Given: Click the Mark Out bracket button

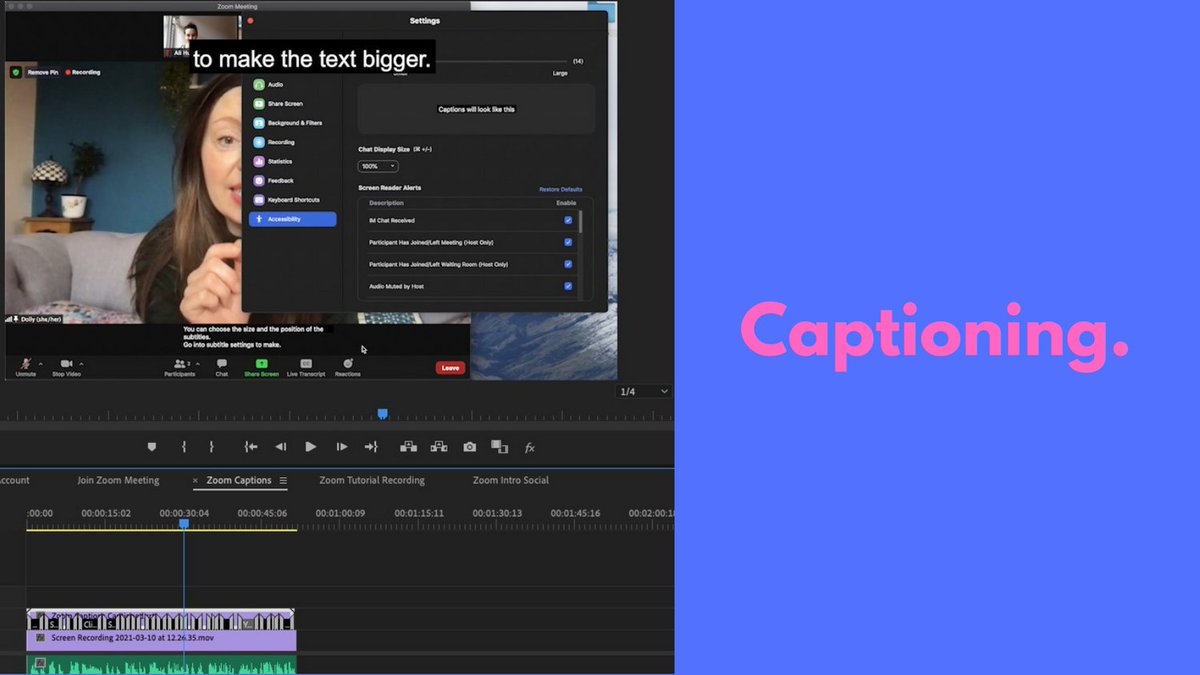Looking at the screenshot, I should click(211, 447).
